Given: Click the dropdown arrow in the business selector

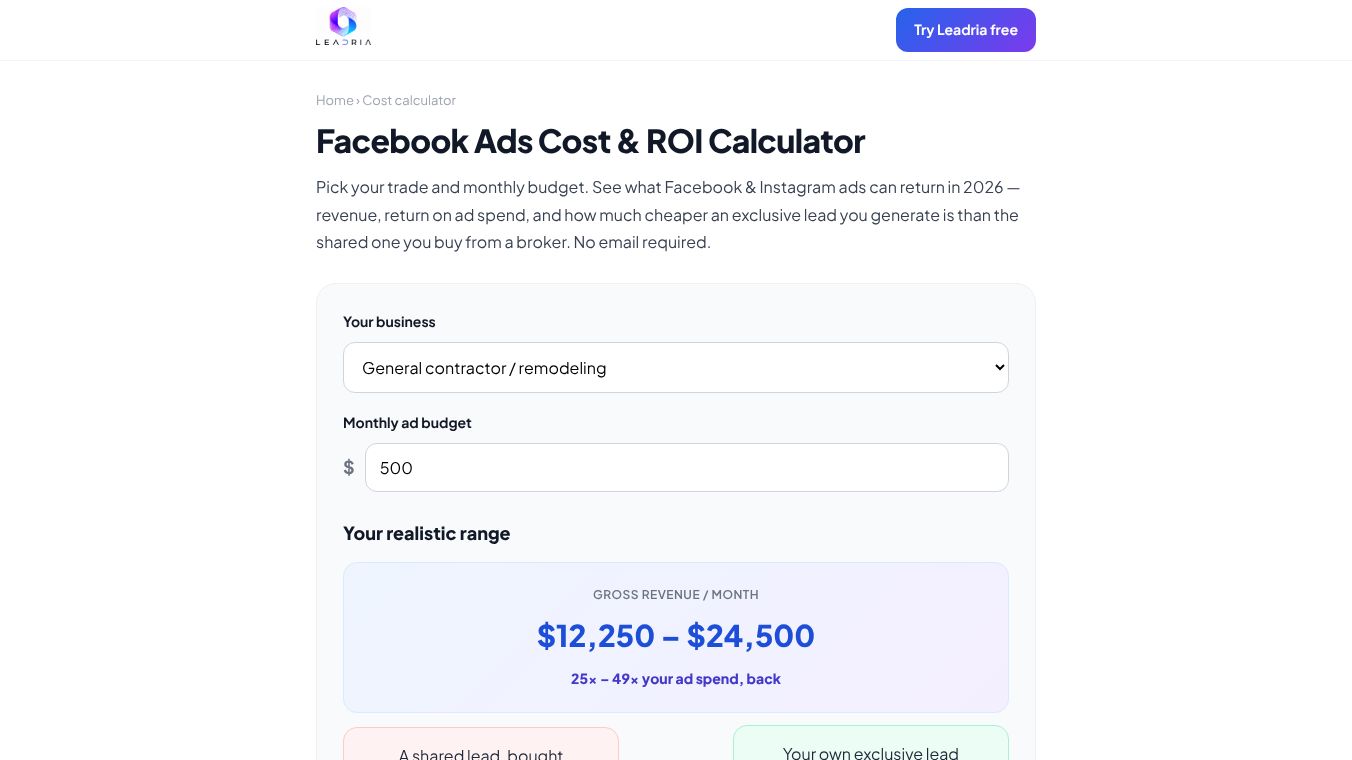Looking at the screenshot, I should [999, 367].
